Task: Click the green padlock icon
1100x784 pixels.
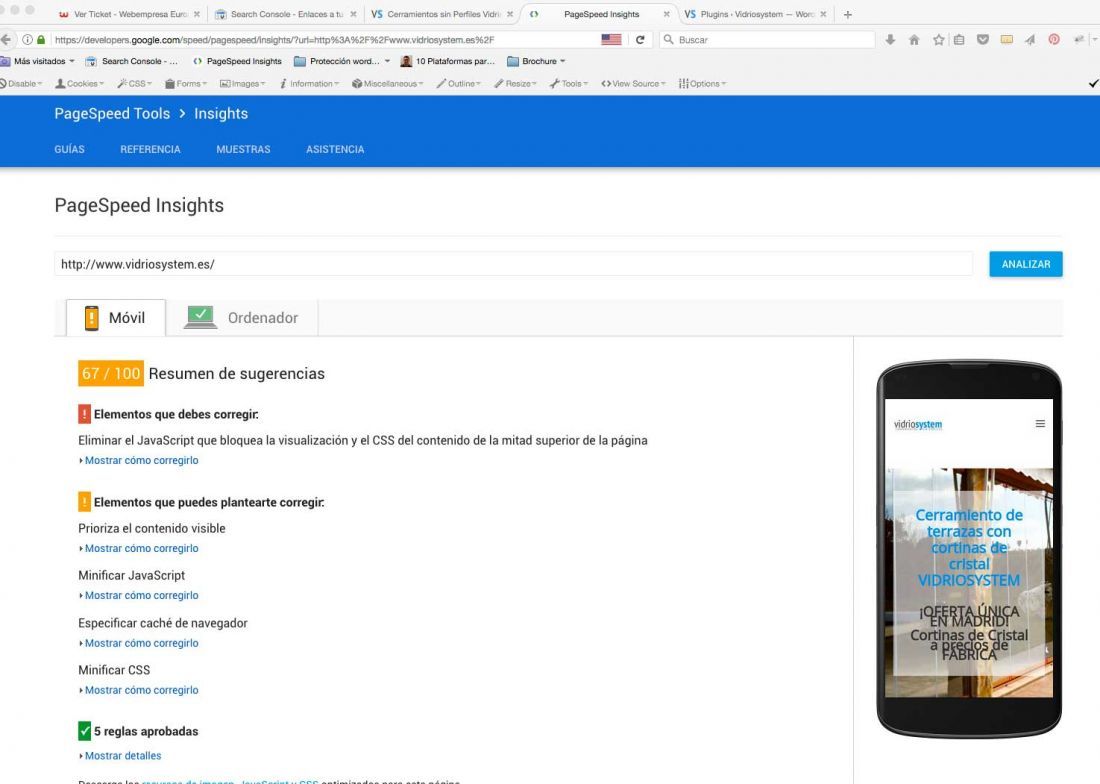Action: click(41, 40)
